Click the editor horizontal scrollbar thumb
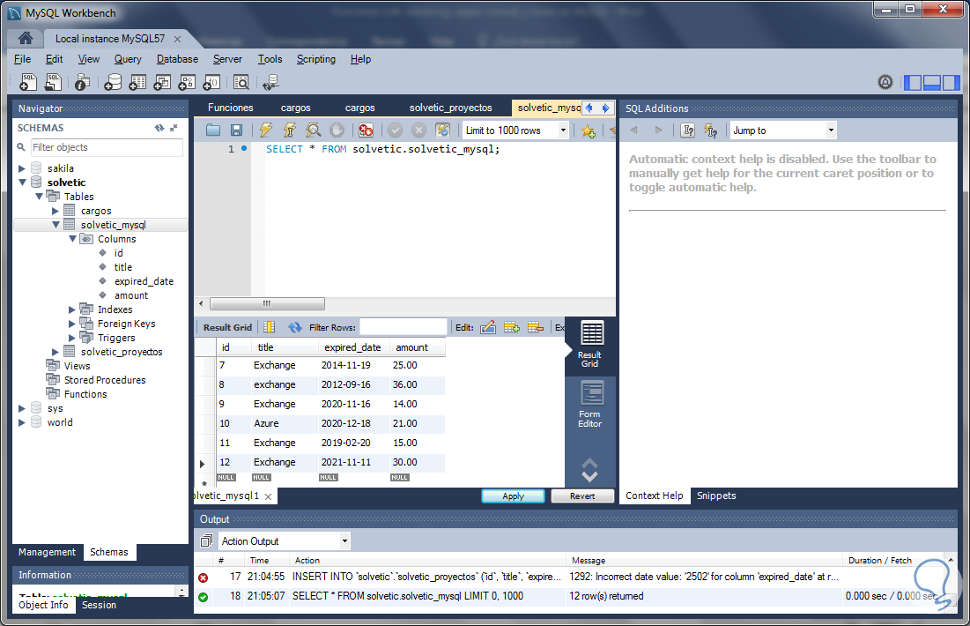 267,304
